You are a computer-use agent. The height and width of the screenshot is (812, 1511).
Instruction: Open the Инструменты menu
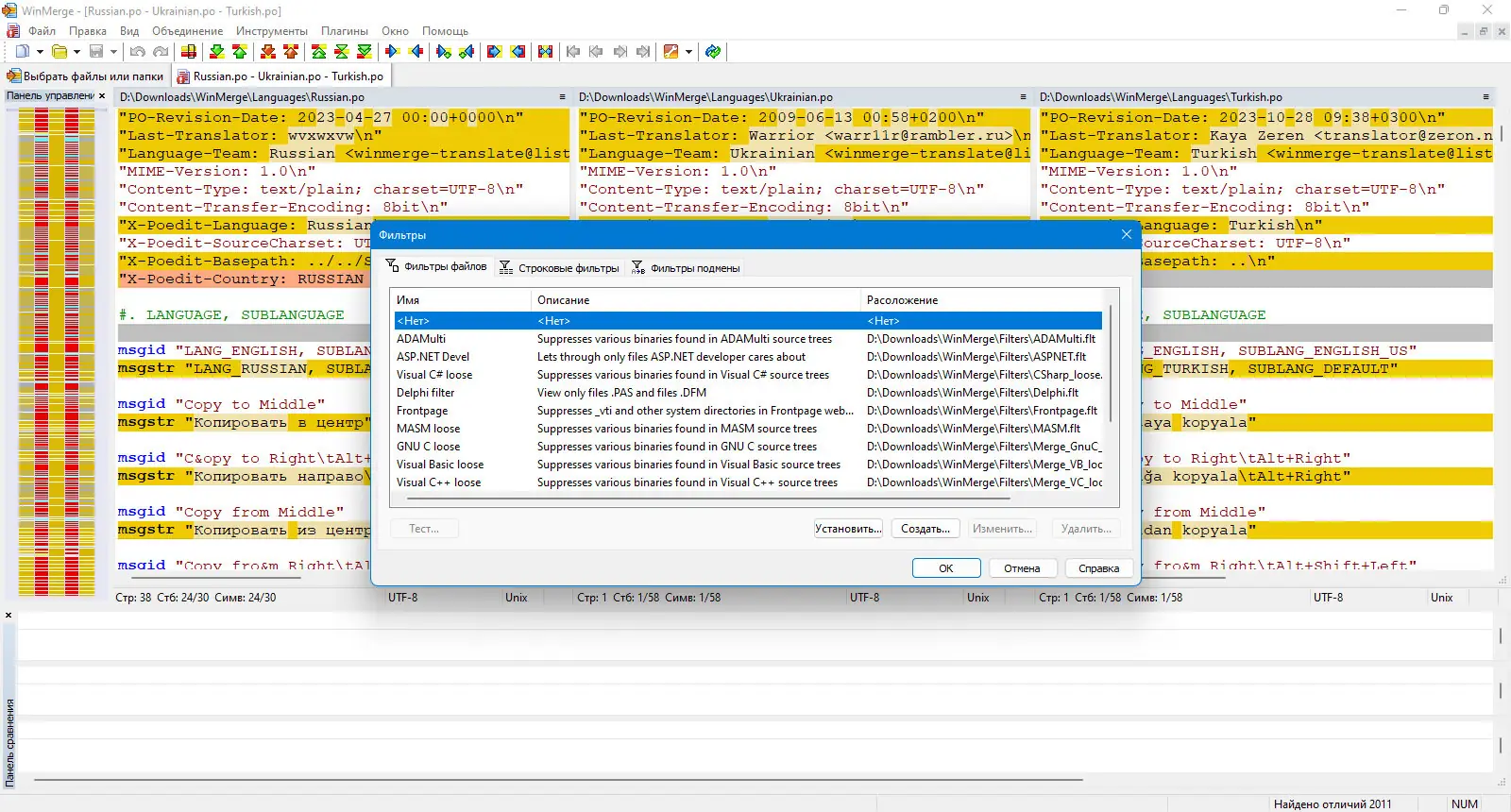tap(272, 31)
